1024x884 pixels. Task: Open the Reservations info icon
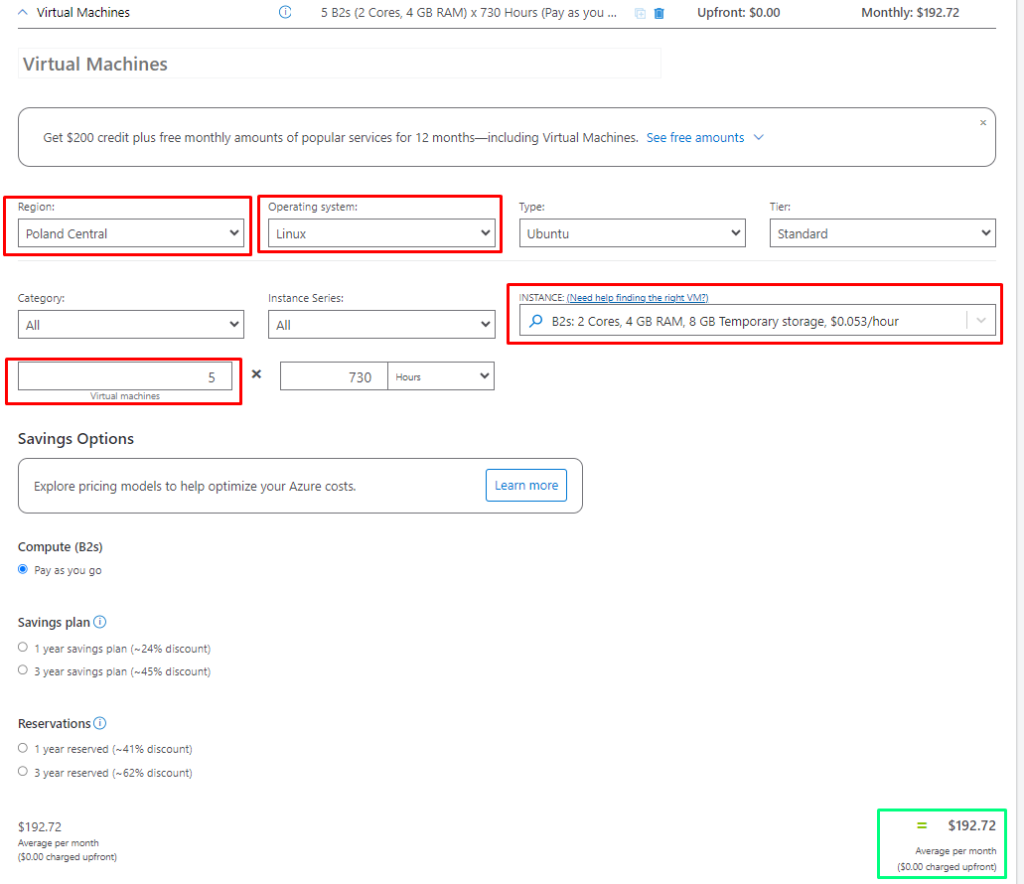(100, 723)
